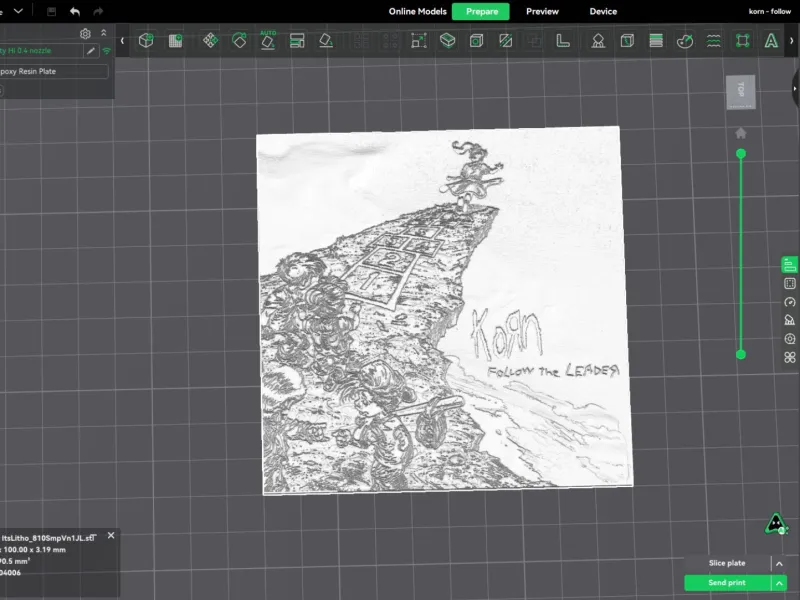Click the filament spool icon in right sidebar
Viewport: 800px width, 600px height.
click(x=790, y=339)
